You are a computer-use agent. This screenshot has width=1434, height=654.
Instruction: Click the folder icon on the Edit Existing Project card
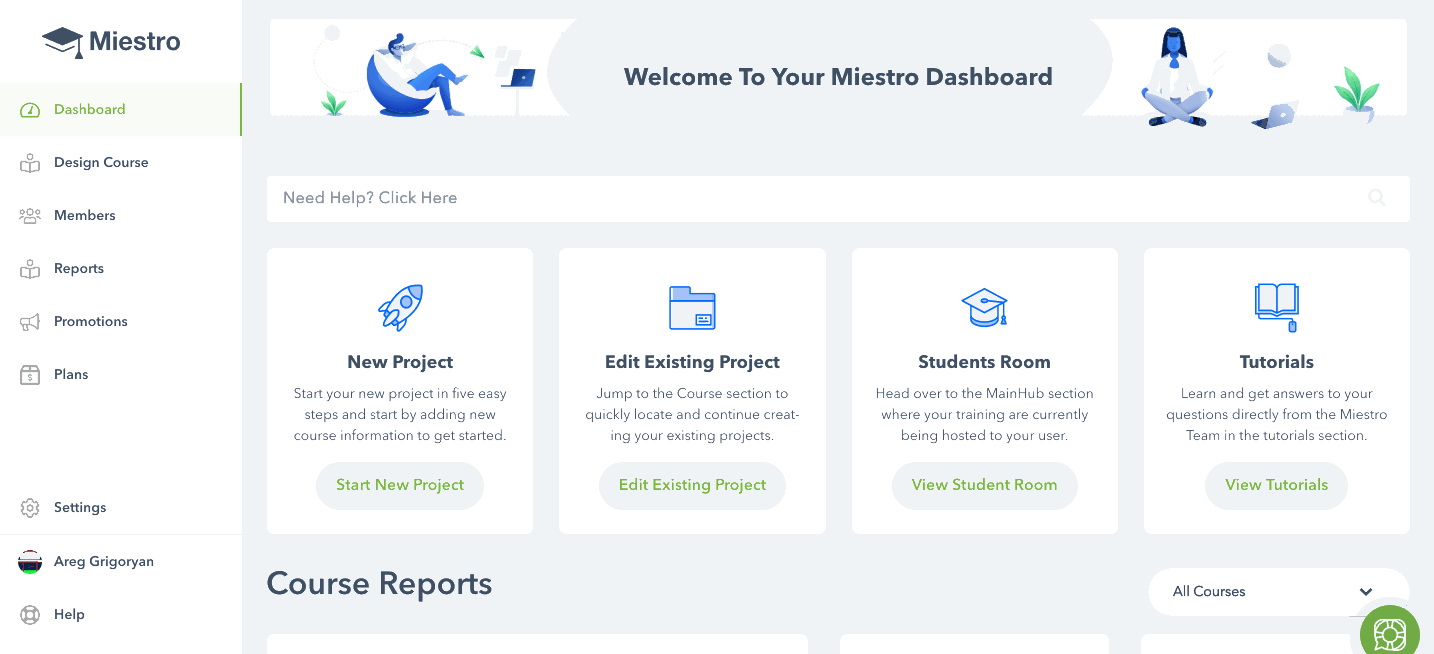[692, 308]
